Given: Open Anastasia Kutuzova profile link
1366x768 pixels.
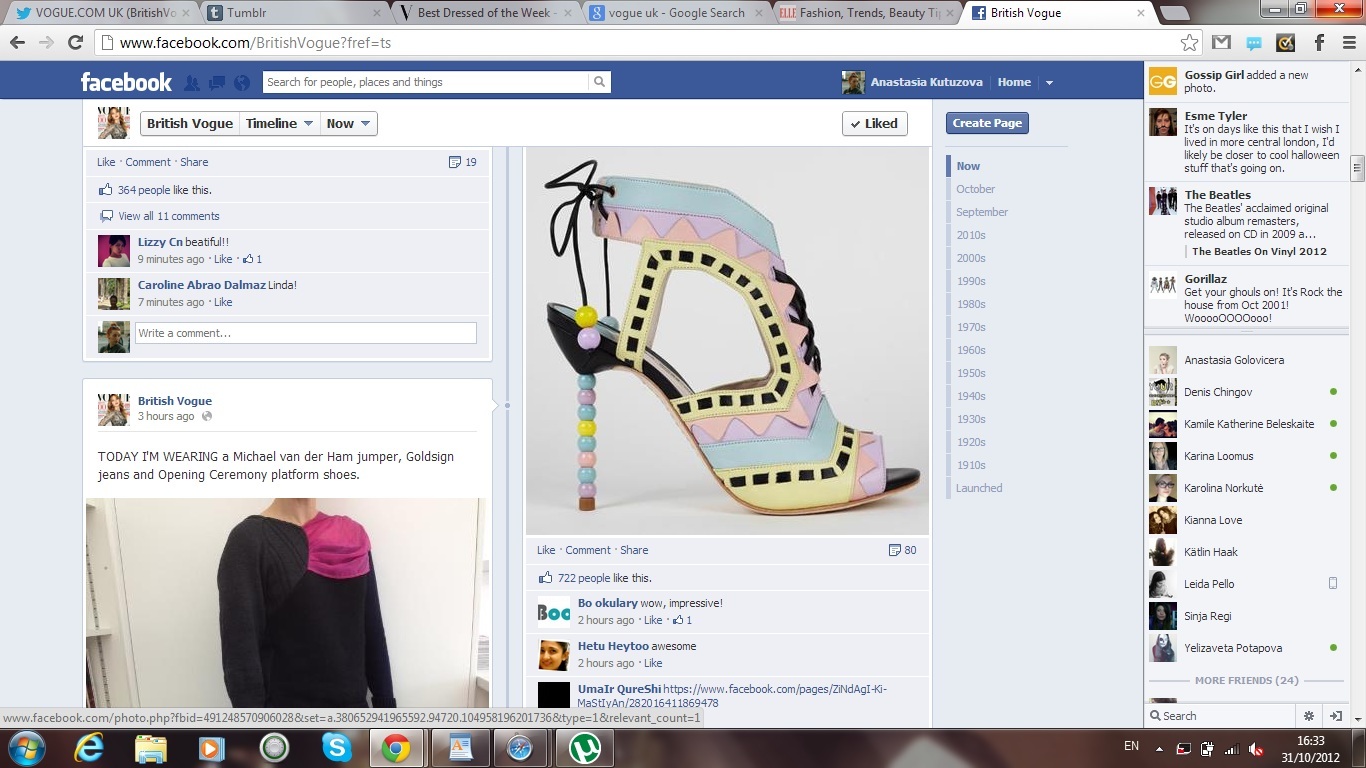Looking at the screenshot, I should tap(926, 82).
